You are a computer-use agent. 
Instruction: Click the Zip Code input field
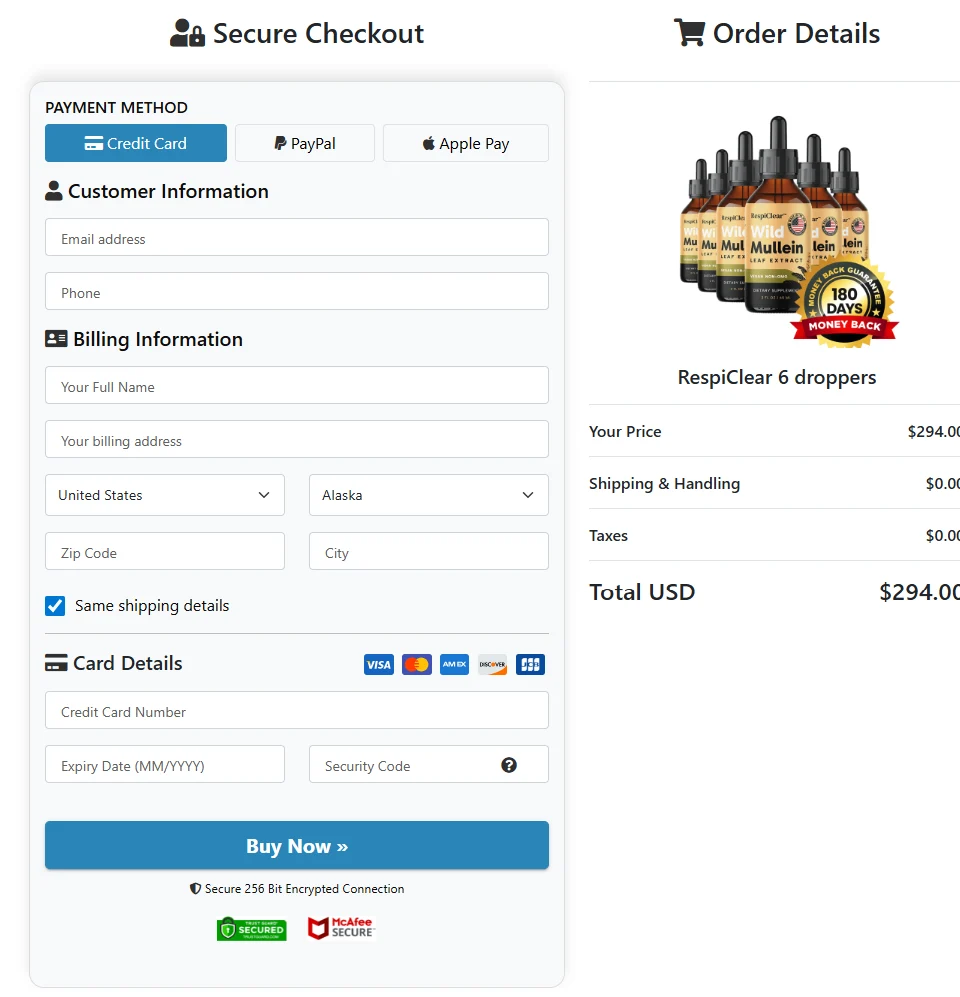(165, 551)
